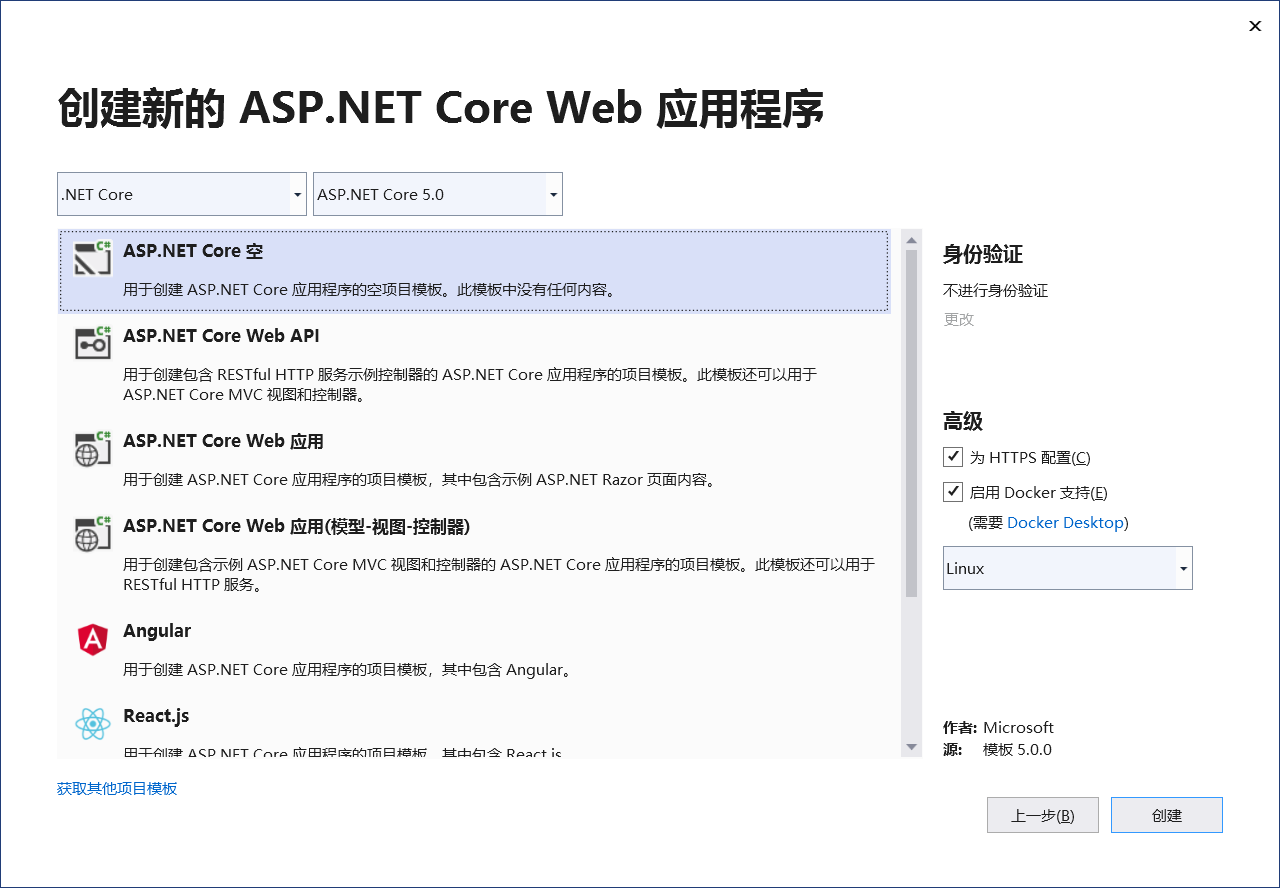Viewport: 1280px width, 888px height.
Task: Open the Docker Desktop link
Action: click(1065, 523)
